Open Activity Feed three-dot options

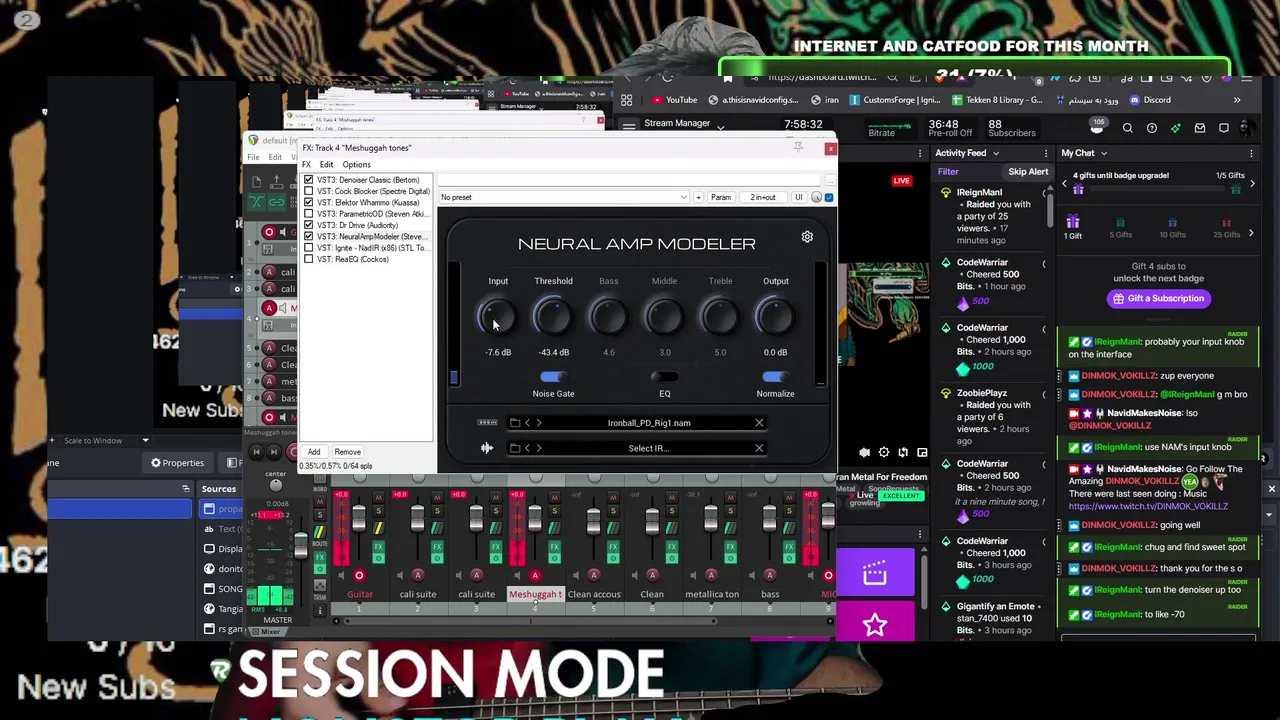1046,153
